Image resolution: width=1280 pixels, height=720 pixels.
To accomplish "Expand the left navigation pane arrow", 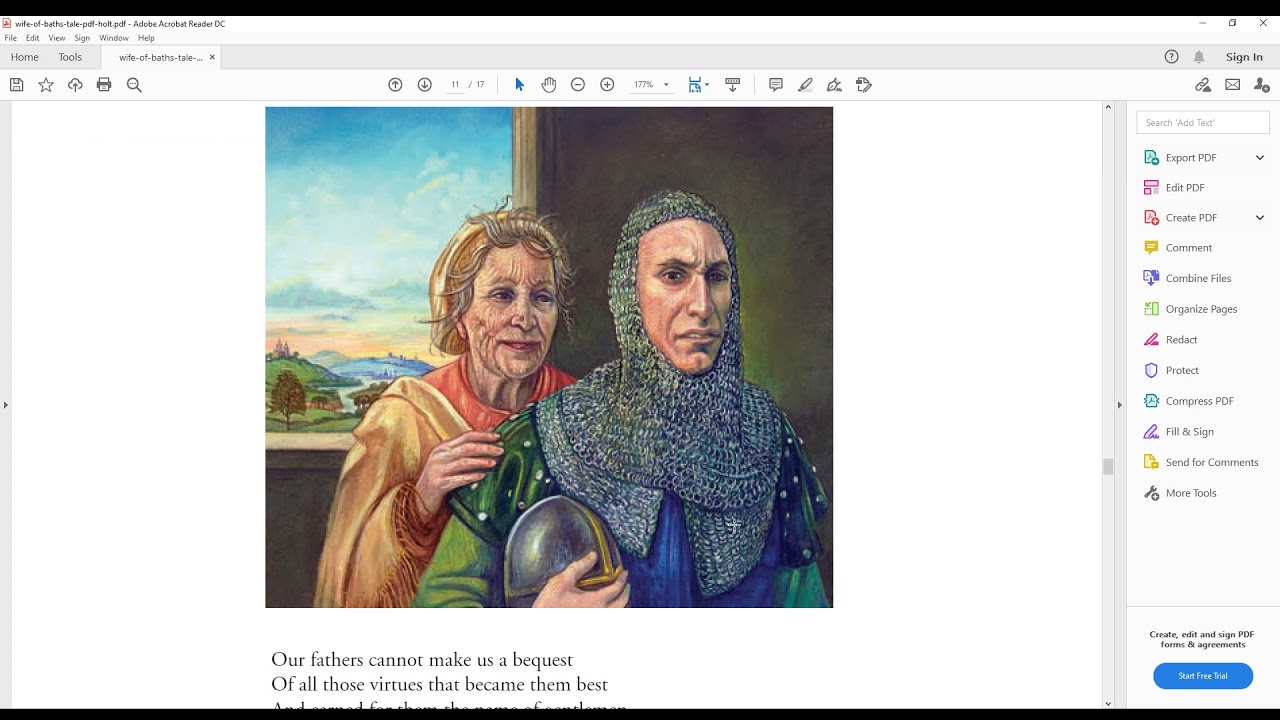I will (x=6, y=405).
